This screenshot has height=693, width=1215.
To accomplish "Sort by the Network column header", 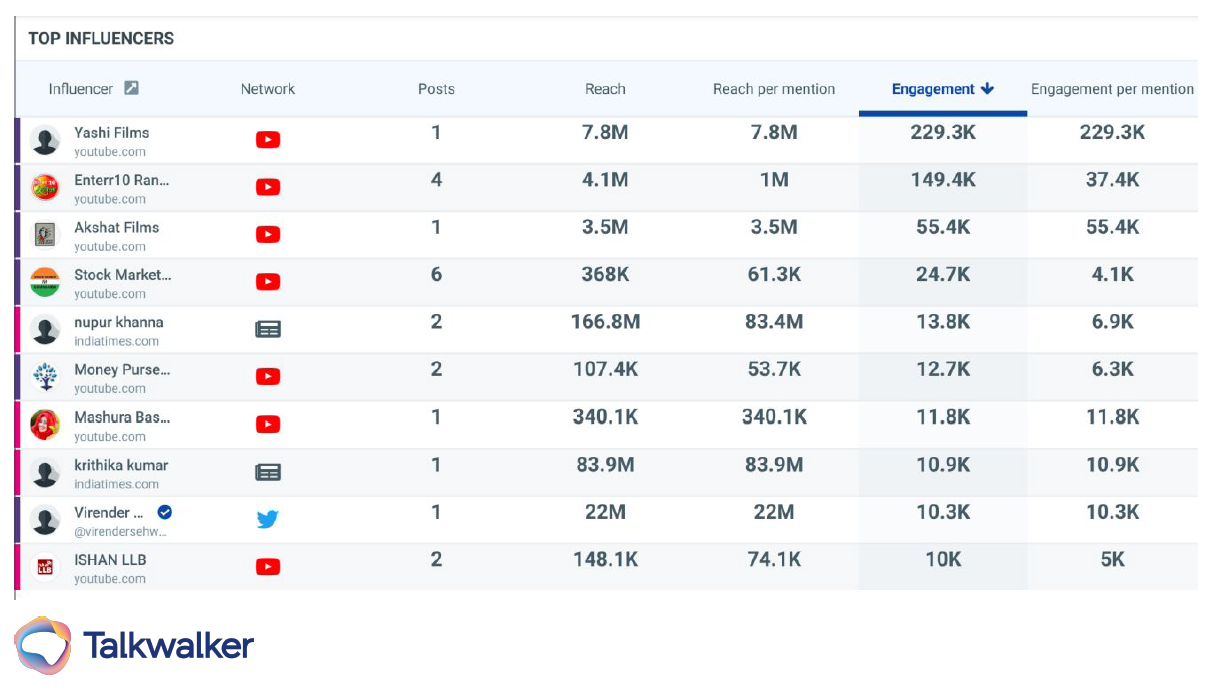I will point(268,89).
